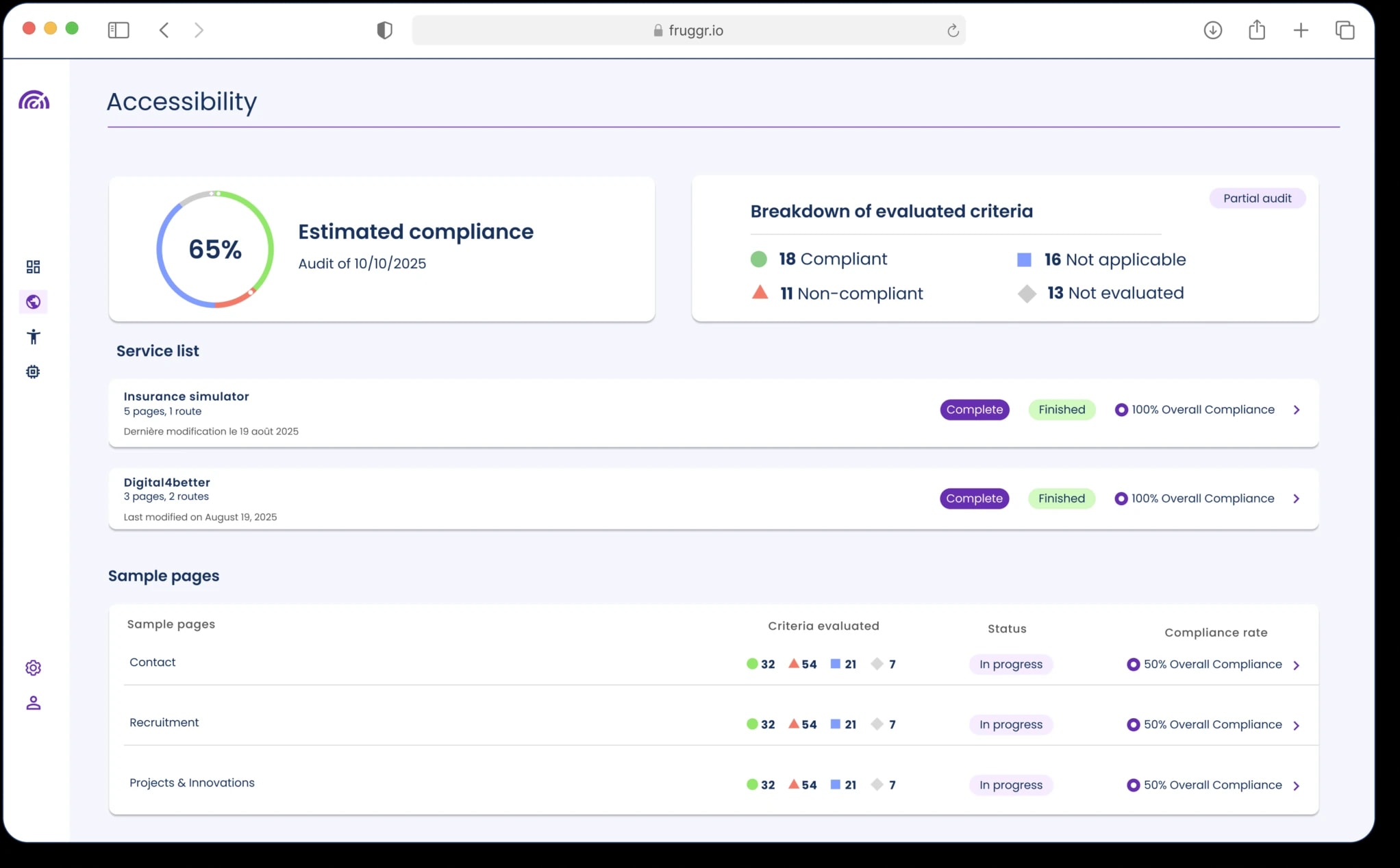This screenshot has width=1400, height=868.
Task: Click the privacy shield icon
Action: [385, 30]
